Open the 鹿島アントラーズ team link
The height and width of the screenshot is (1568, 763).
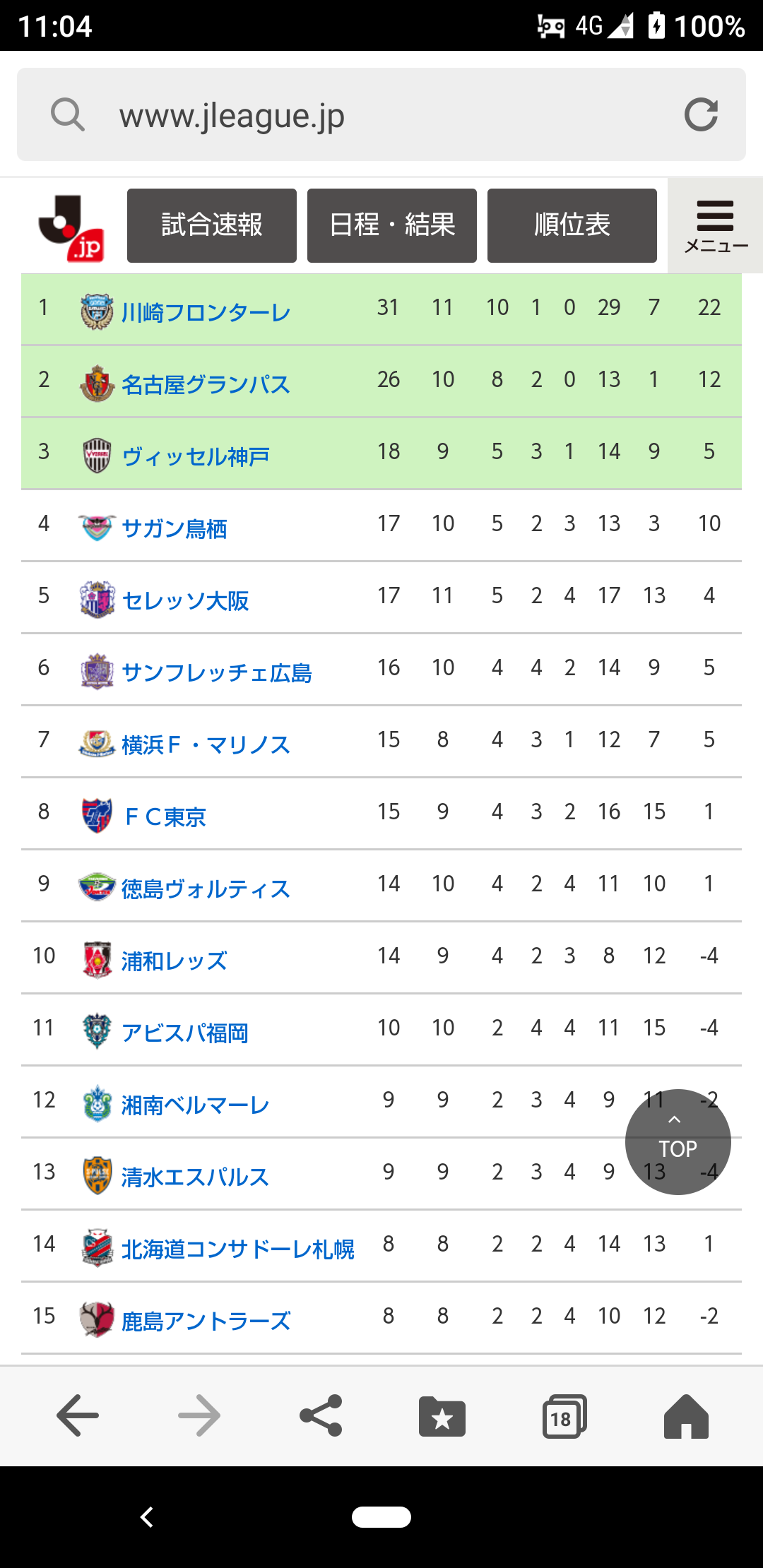tap(206, 1321)
